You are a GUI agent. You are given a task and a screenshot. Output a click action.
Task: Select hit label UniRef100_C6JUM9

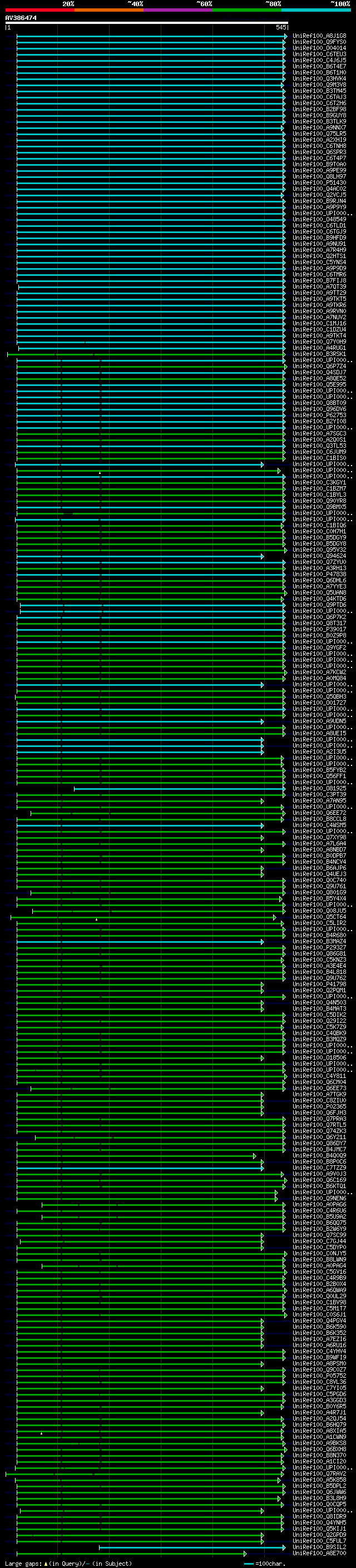point(319,452)
